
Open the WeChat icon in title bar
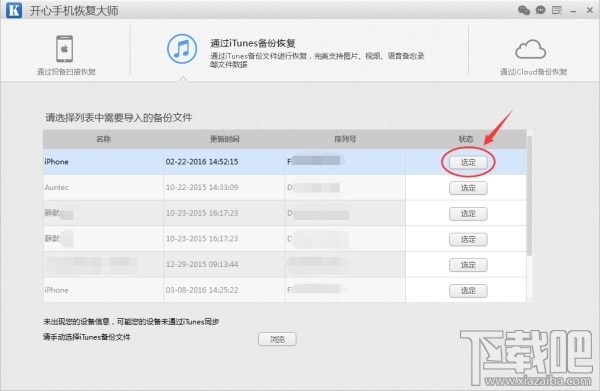tap(523, 10)
